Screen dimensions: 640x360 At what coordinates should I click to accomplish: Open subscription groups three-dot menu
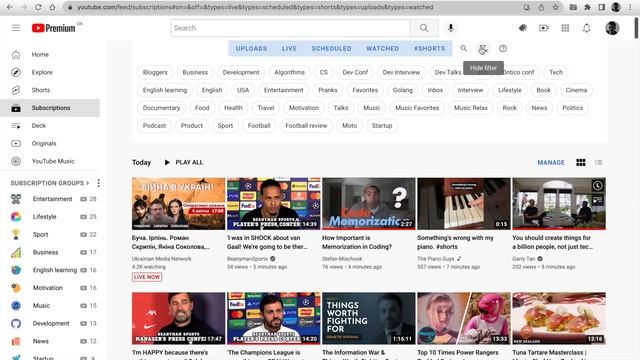(98, 183)
